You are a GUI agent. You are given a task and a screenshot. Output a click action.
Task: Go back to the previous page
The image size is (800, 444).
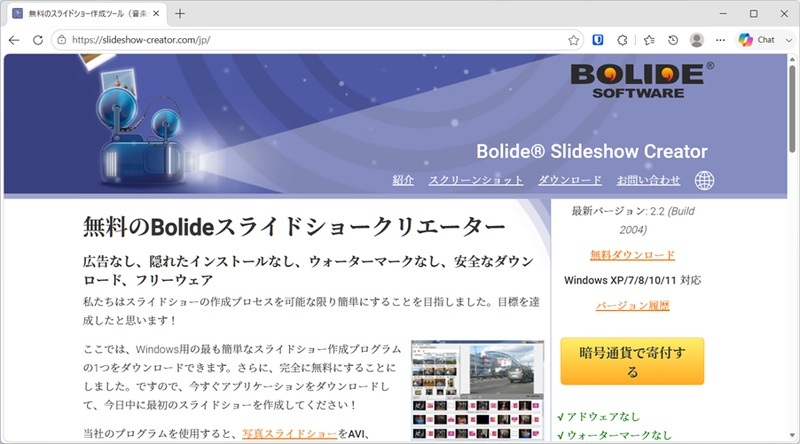(x=14, y=40)
